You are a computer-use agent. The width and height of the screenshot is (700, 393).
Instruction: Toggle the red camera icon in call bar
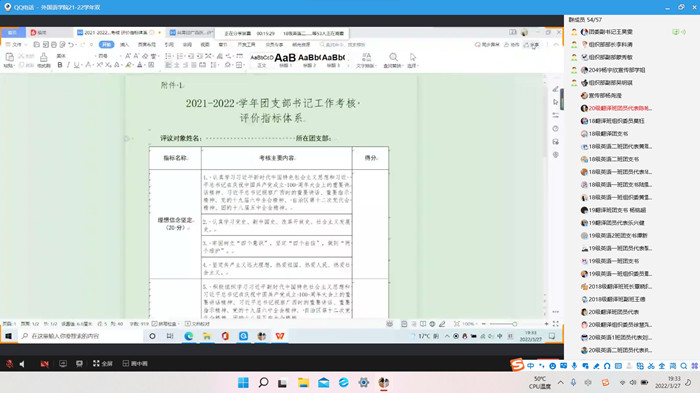coord(44,364)
